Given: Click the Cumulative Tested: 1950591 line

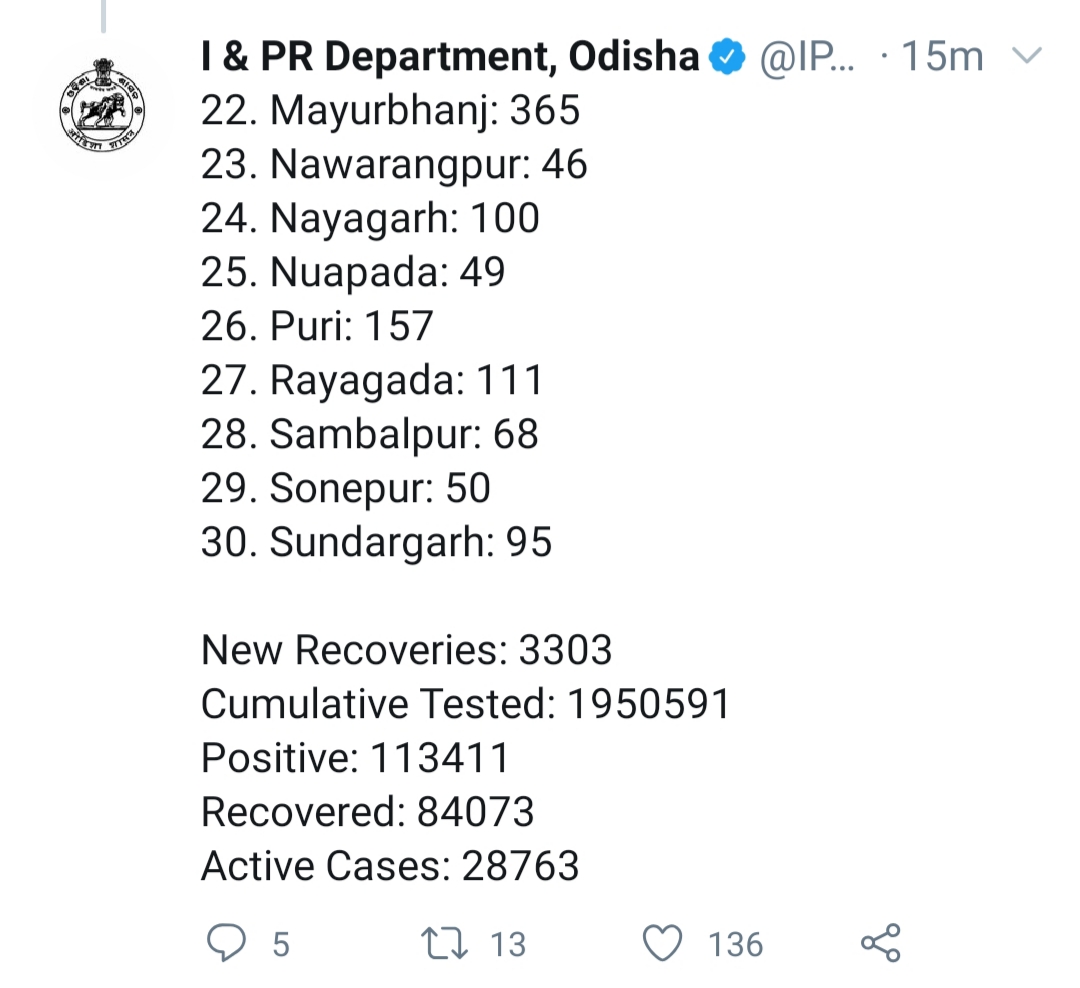Looking at the screenshot, I should (x=465, y=705).
